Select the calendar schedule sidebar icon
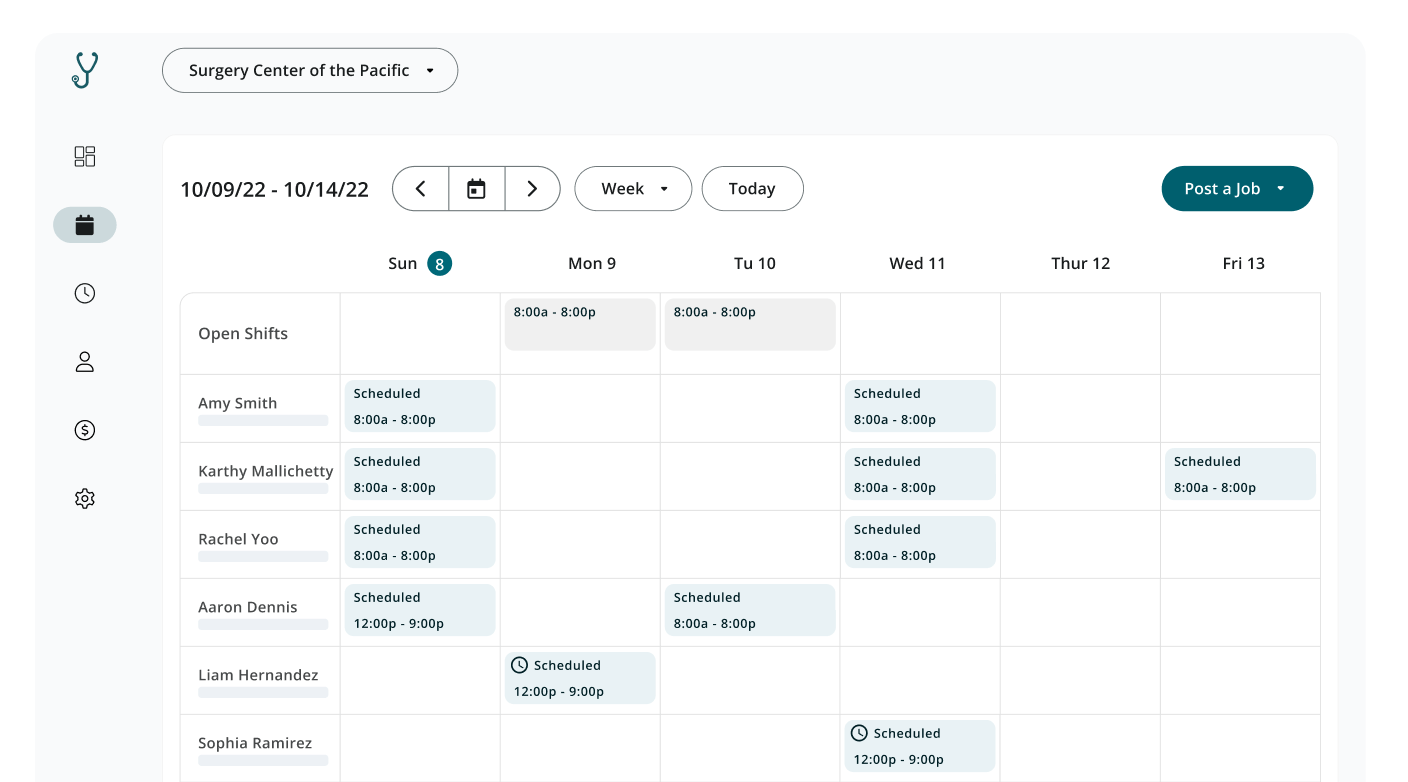The image size is (1408, 782). (x=85, y=225)
